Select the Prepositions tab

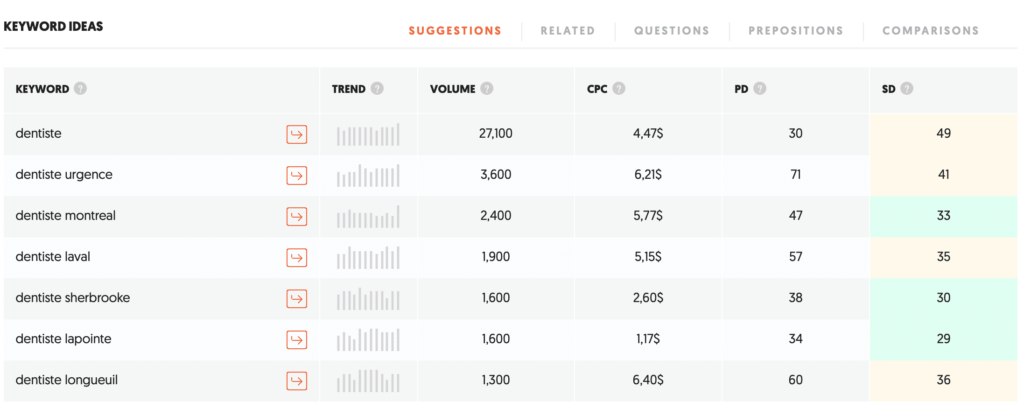795,31
